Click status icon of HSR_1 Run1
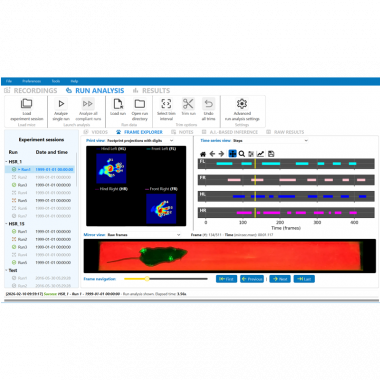Image resolution: width=380 pixels, height=380 pixels. (14, 169)
